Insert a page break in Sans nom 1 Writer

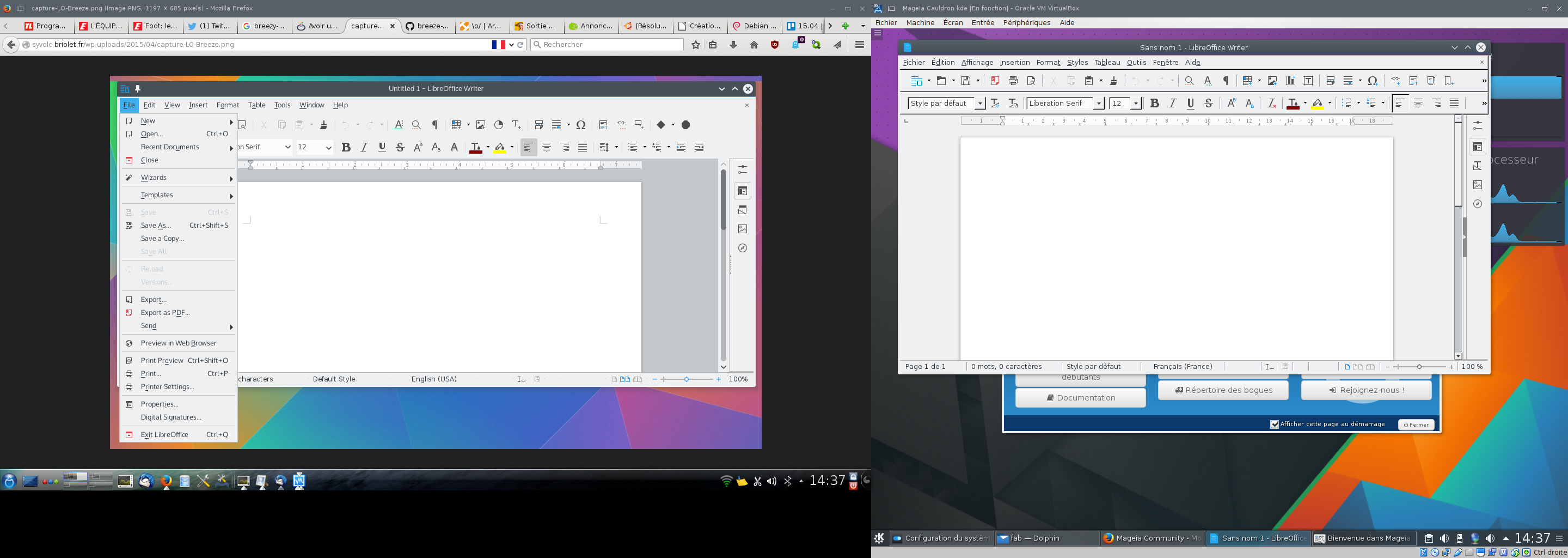click(x=1331, y=81)
